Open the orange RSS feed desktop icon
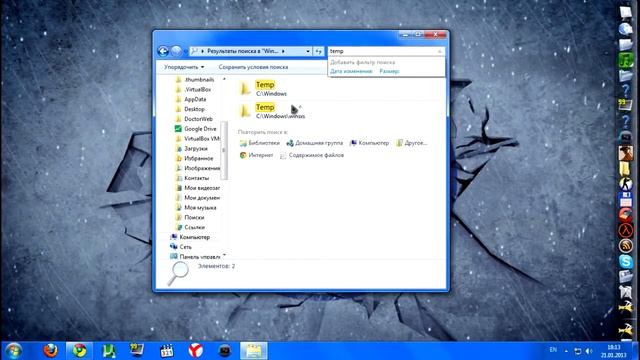 tap(626, 245)
